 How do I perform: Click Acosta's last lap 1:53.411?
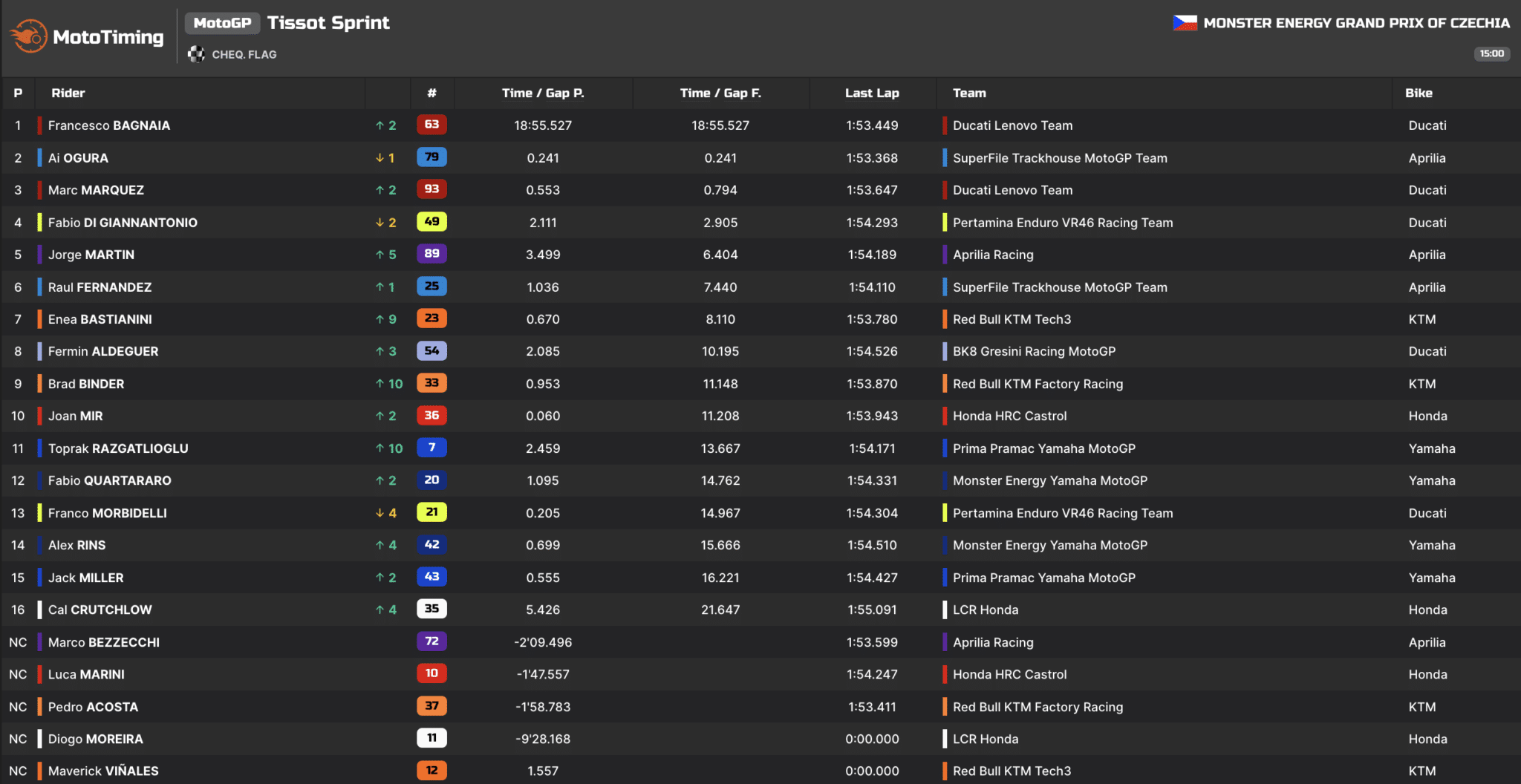tap(872, 707)
